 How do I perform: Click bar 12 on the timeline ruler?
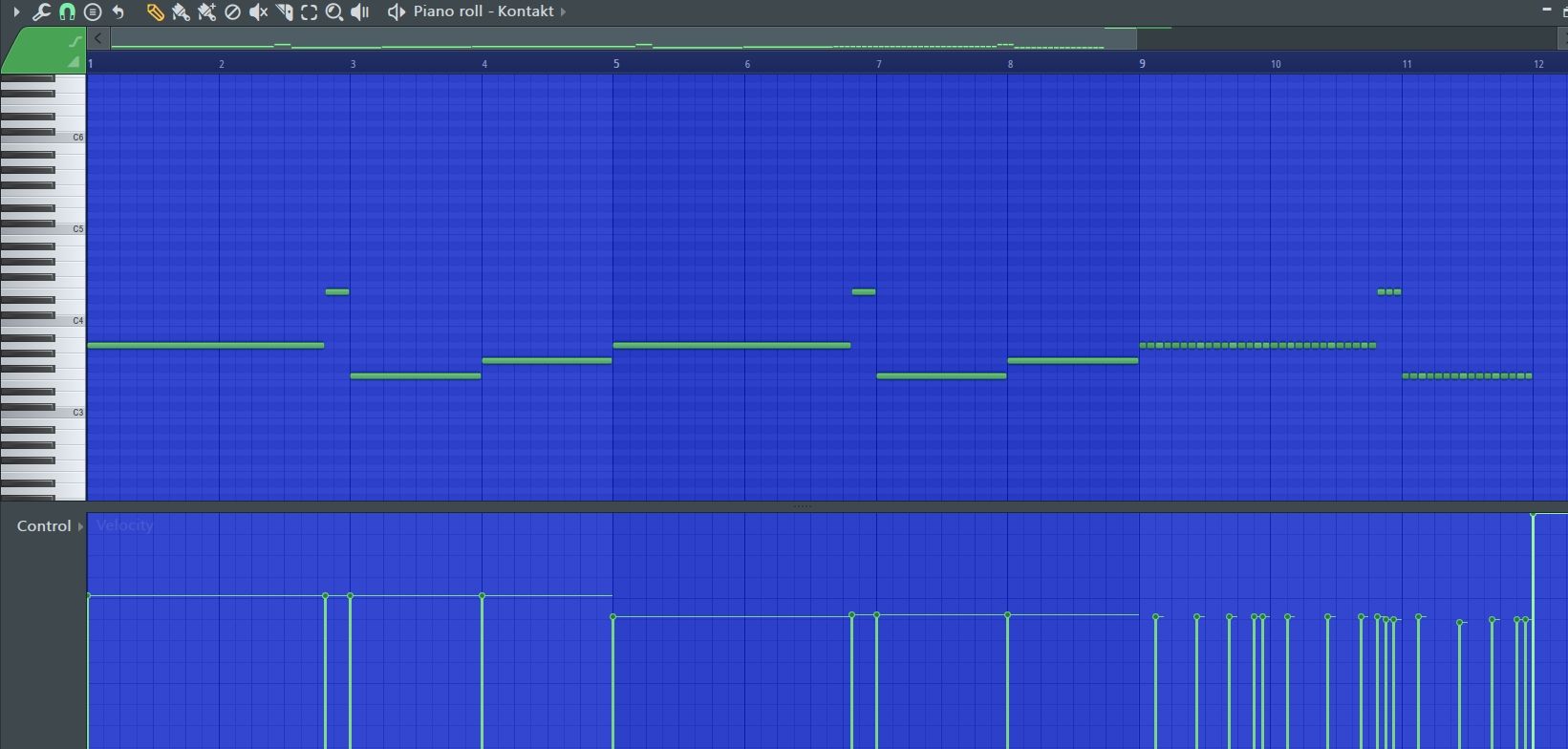pyautogui.click(x=1538, y=64)
